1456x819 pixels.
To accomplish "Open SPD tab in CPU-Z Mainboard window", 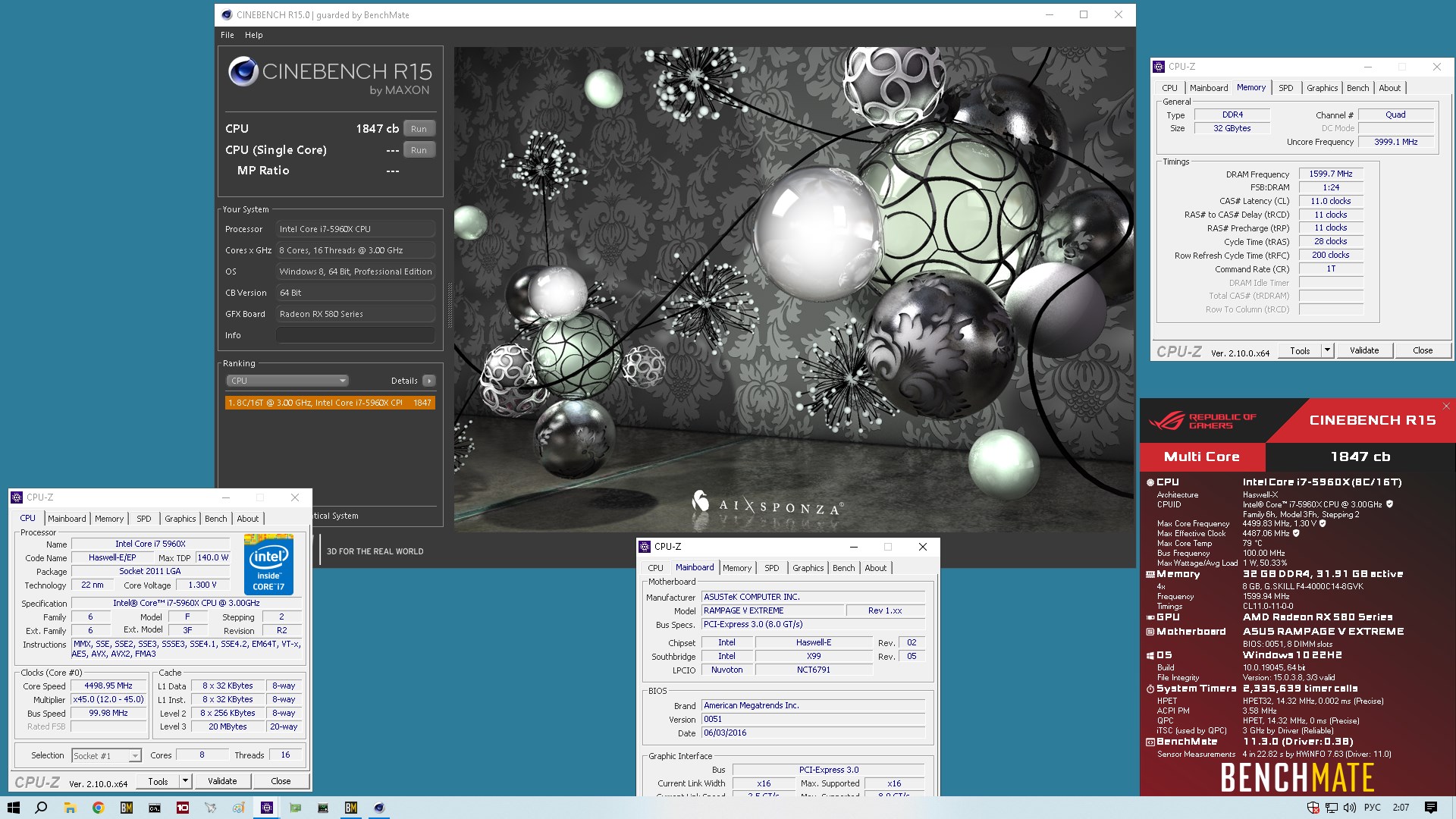I will point(772,568).
